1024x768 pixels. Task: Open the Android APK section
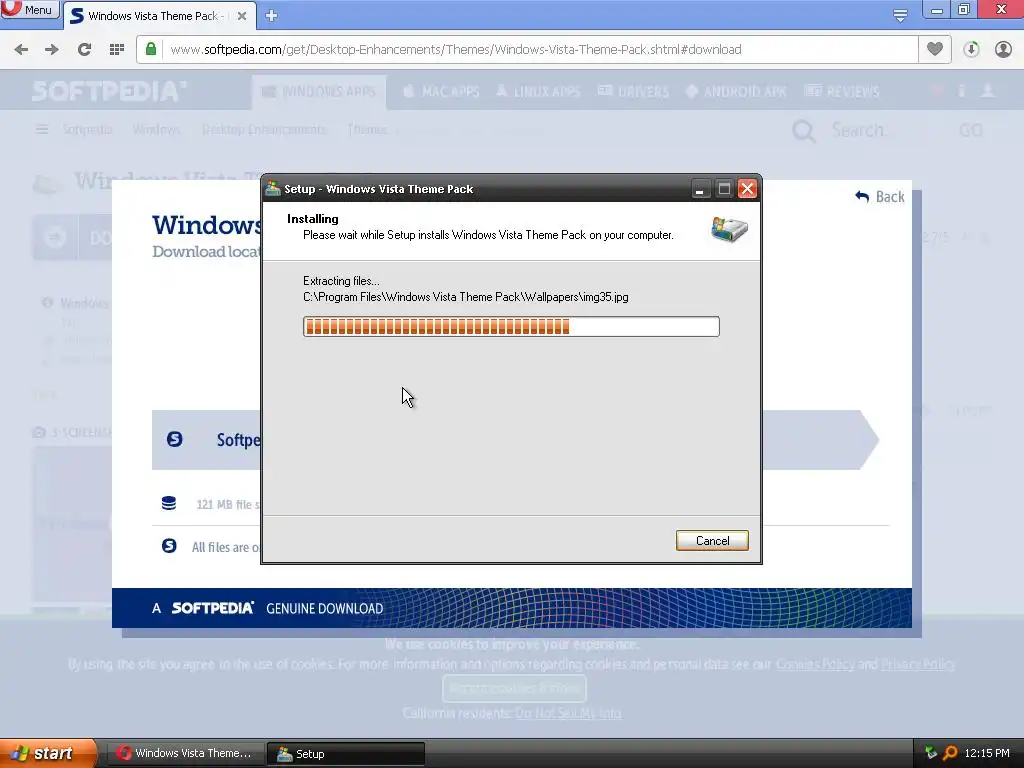tap(735, 91)
